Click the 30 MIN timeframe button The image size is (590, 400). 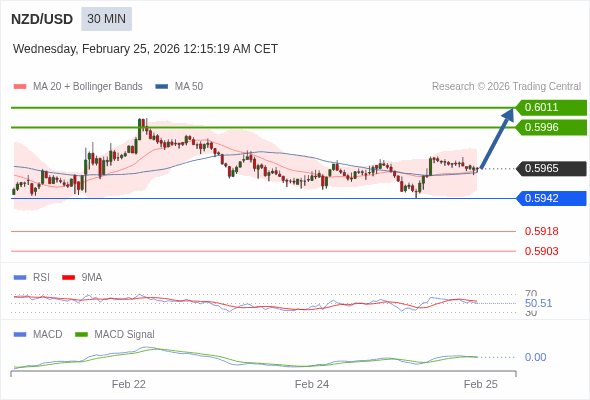coord(106,19)
